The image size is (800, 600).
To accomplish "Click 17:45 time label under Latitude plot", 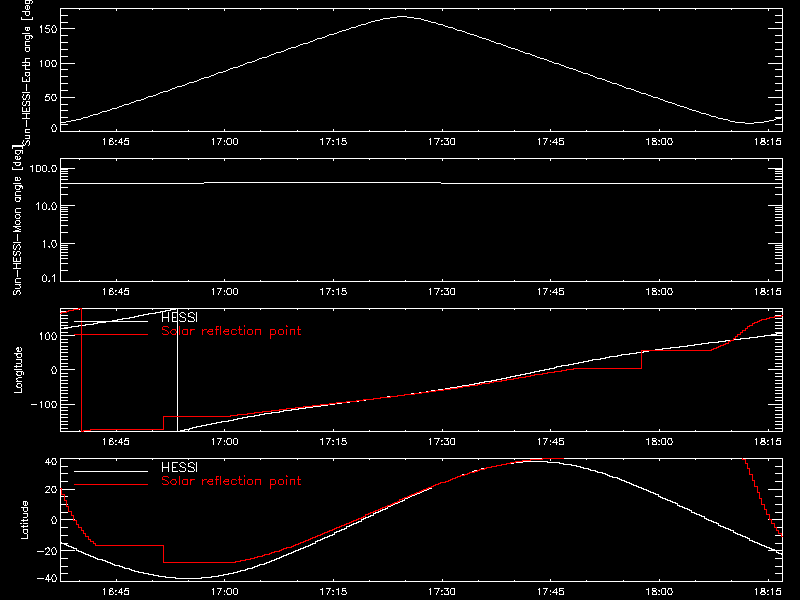I will click(x=551, y=591).
